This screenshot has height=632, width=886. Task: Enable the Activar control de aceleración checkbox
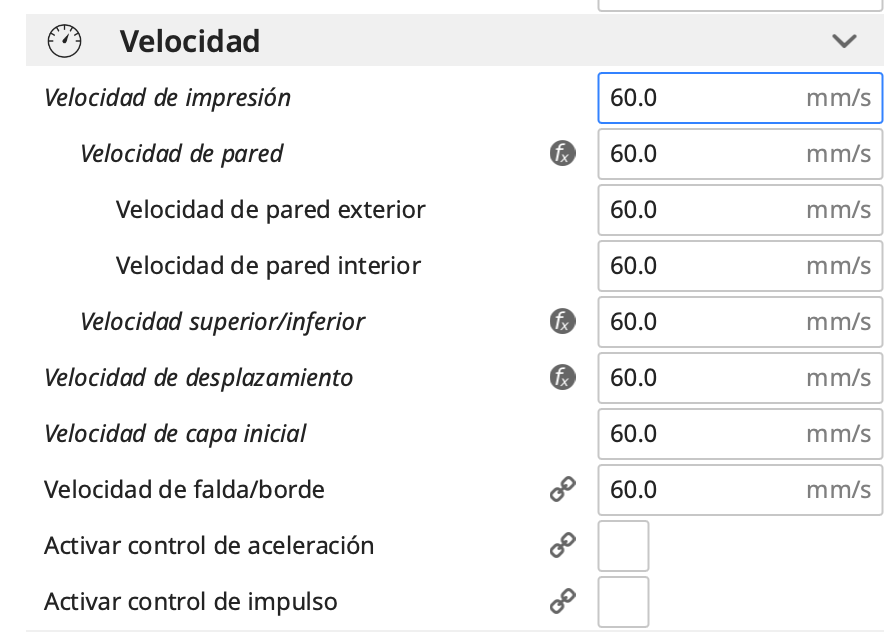point(623,546)
